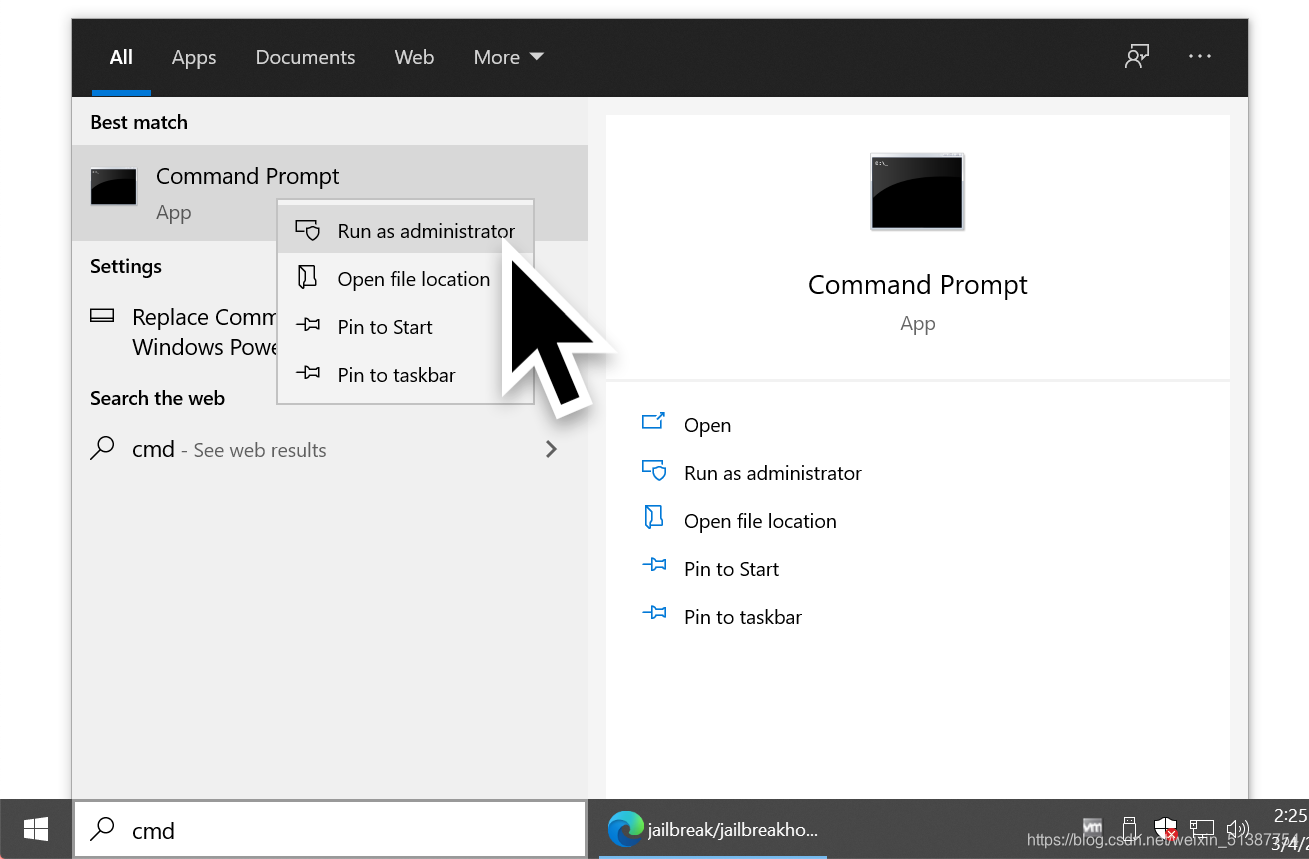Click shield icon in preview pane
Image resolution: width=1309 pixels, height=859 pixels.
click(654, 470)
